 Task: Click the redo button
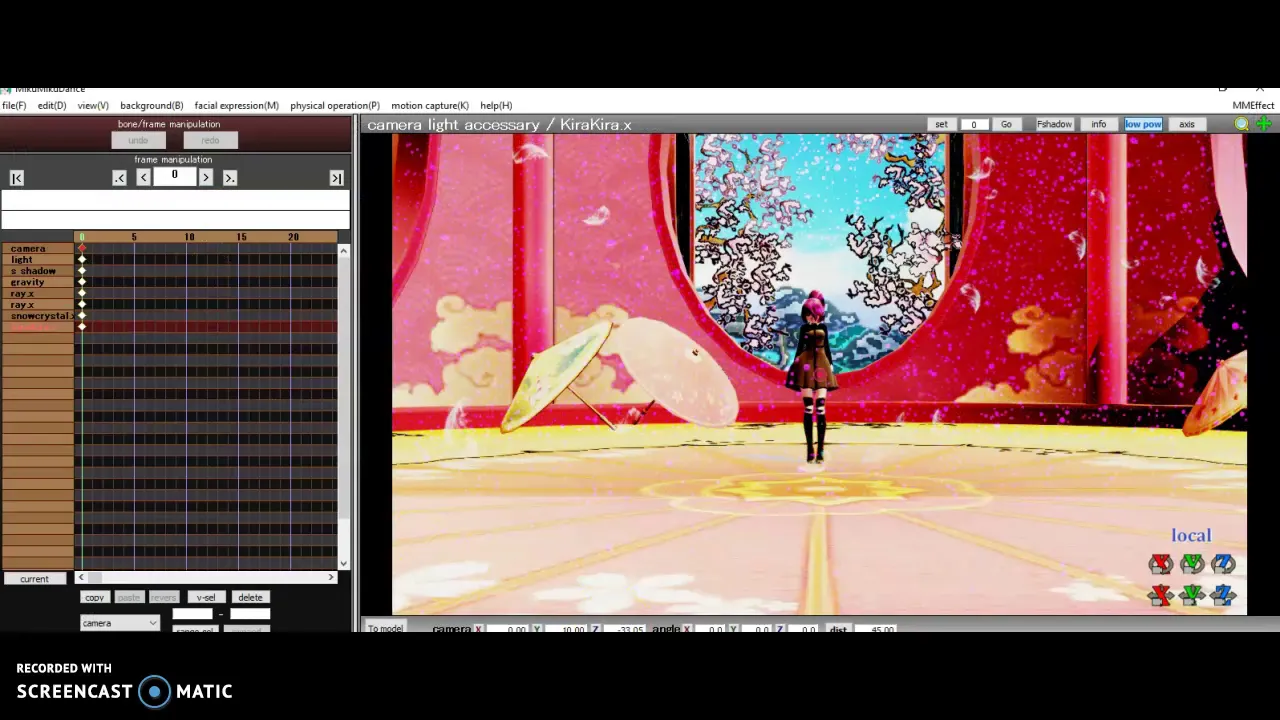click(210, 140)
